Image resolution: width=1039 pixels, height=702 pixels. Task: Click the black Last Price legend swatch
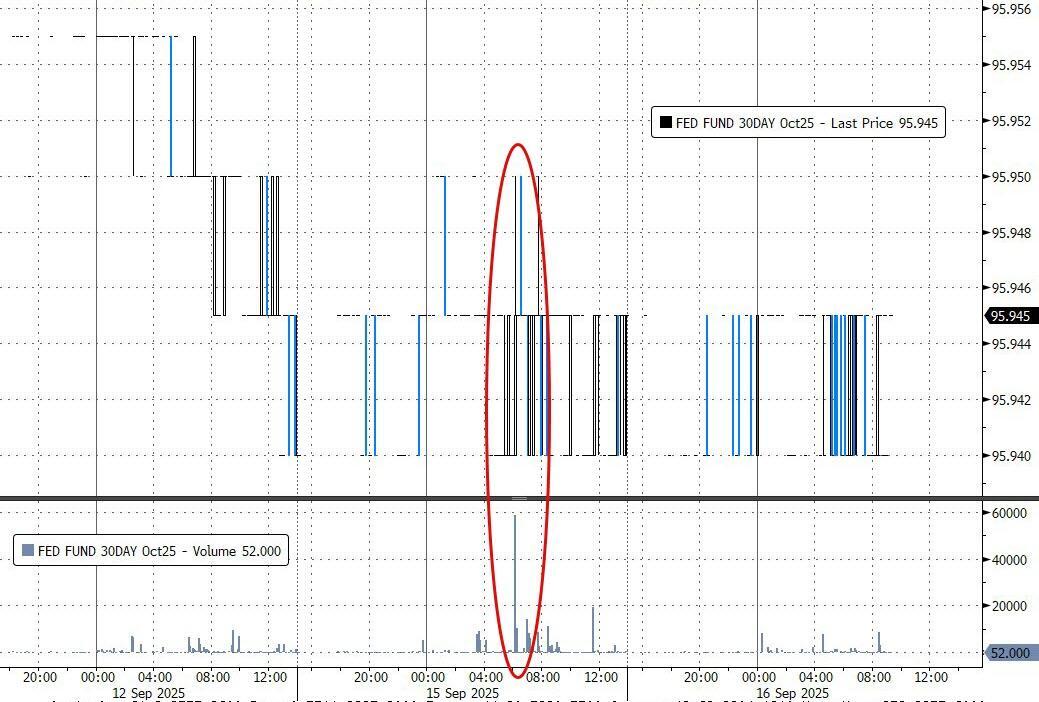665,123
